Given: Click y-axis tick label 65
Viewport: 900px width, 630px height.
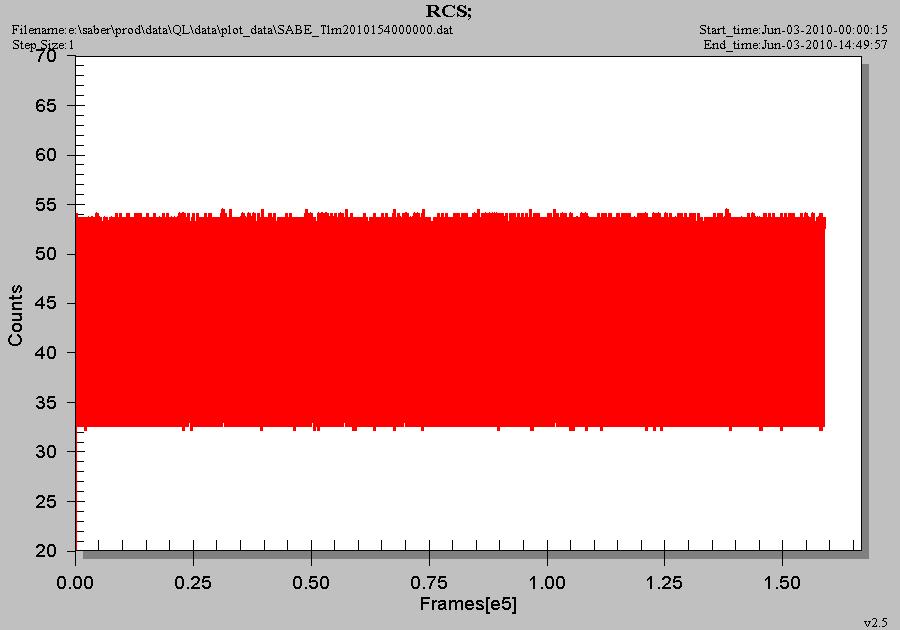Looking at the screenshot, I should (46, 106).
